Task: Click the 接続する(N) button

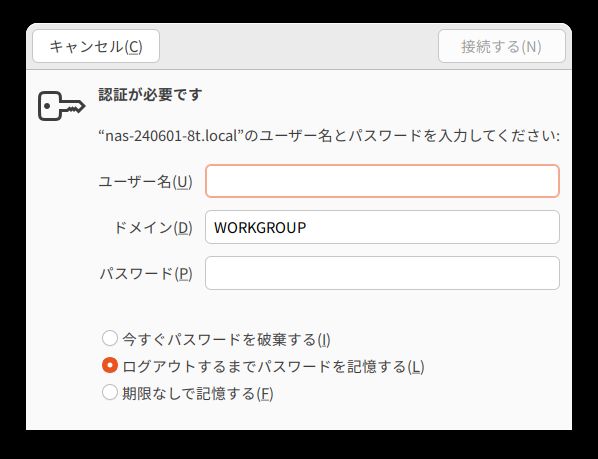Action: (502, 46)
